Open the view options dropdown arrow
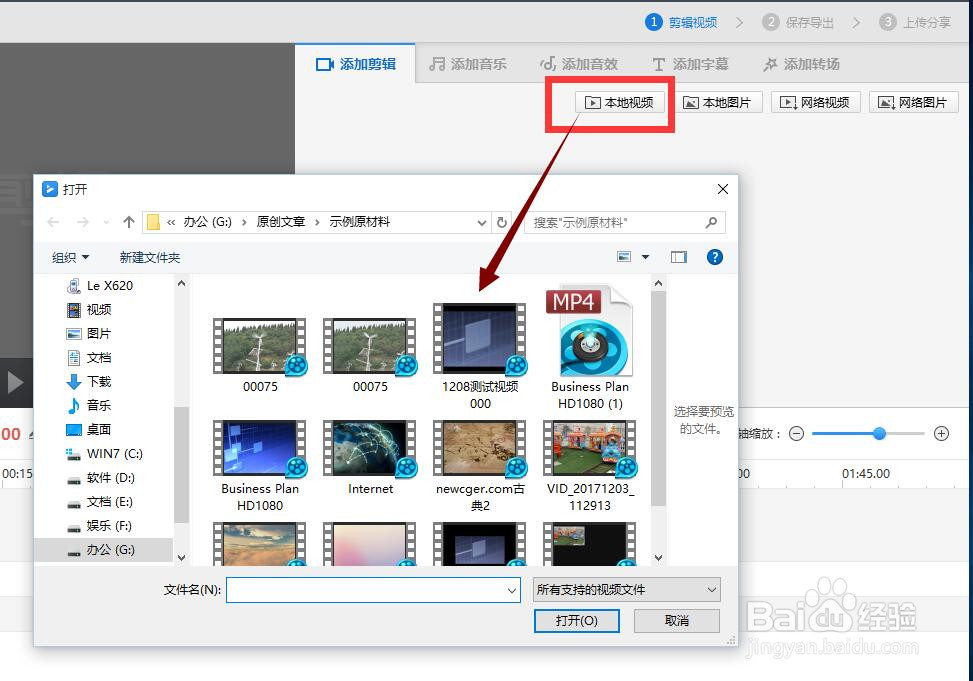The height and width of the screenshot is (681, 973). click(x=645, y=257)
